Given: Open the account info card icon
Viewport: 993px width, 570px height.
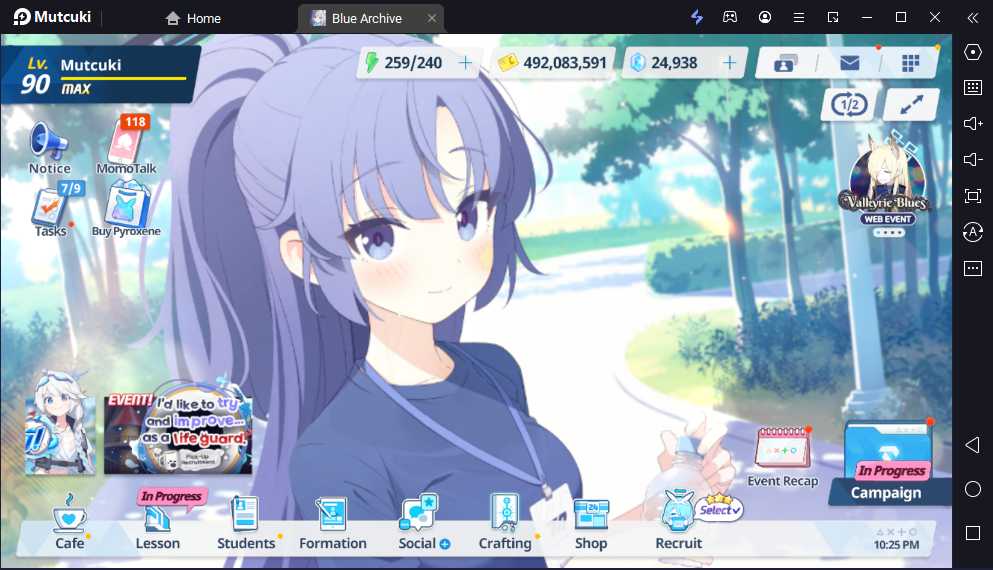Looking at the screenshot, I should click(785, 63).
